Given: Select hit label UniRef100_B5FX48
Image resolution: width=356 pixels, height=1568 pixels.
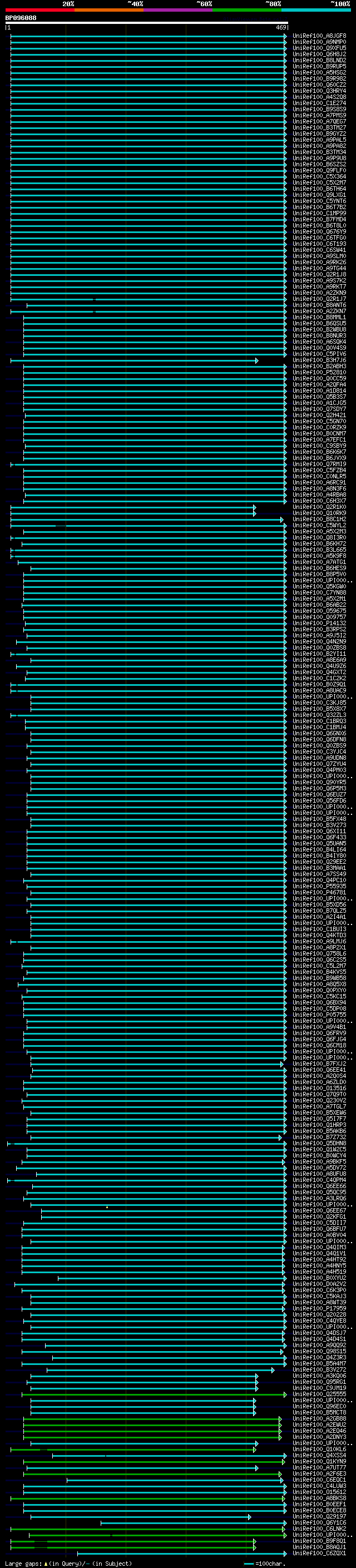Looking at the screenshot, I should (319, 819).
